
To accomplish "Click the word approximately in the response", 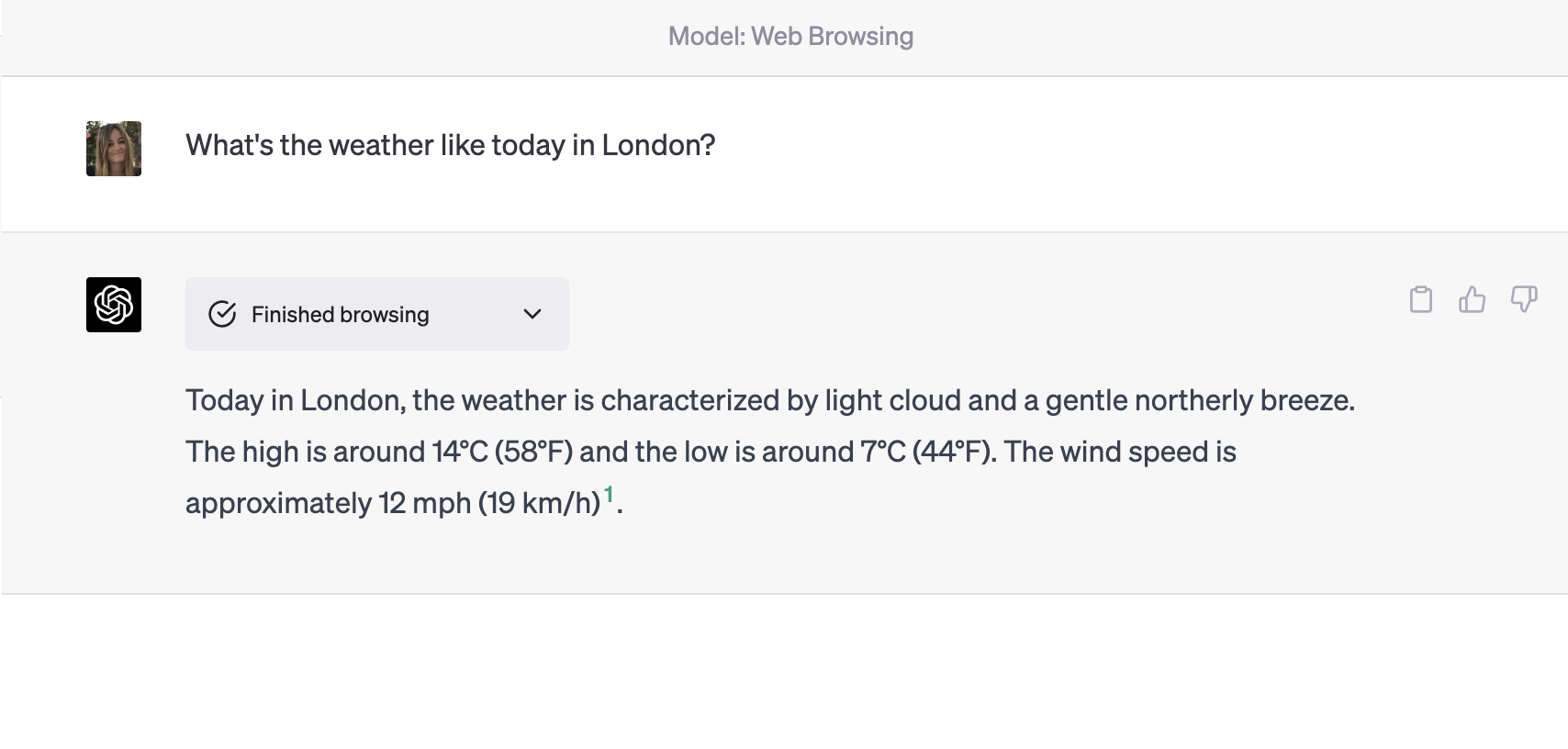I will [278, 503].
